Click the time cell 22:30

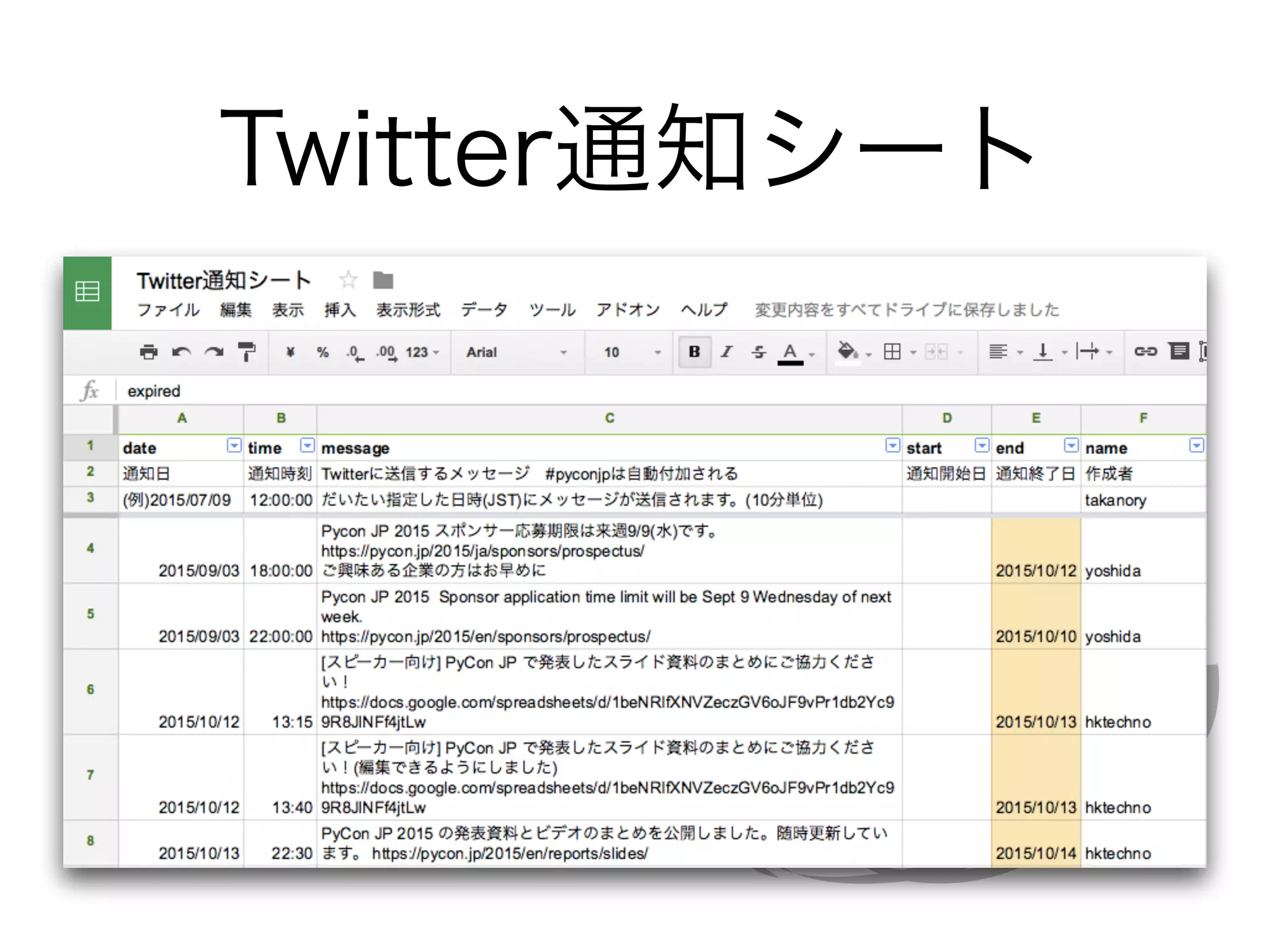pyautogui.click(x=280, y=843)
